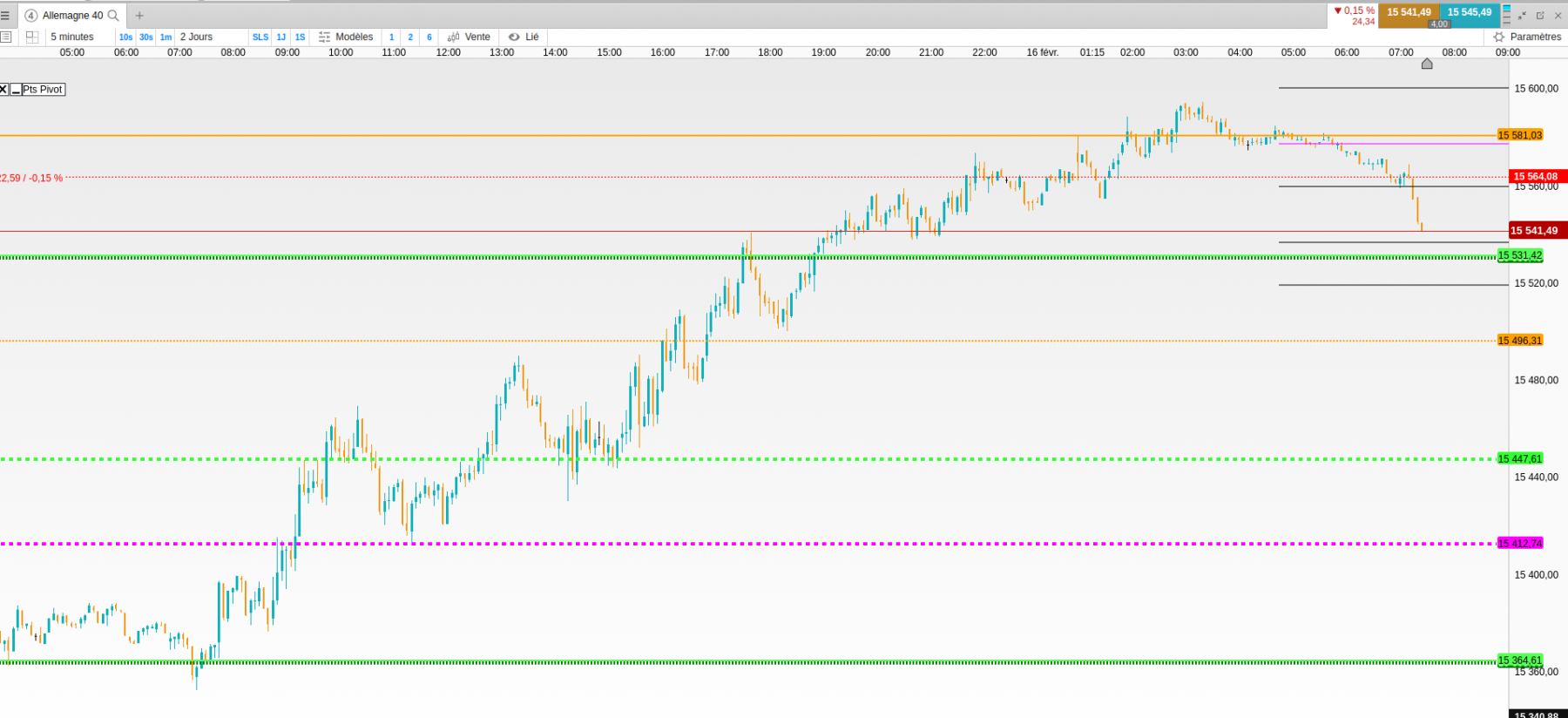Screen dimensions: 1568x718
Task: Click the magenta 15 412,74 pivot label
Action: 1520,543
